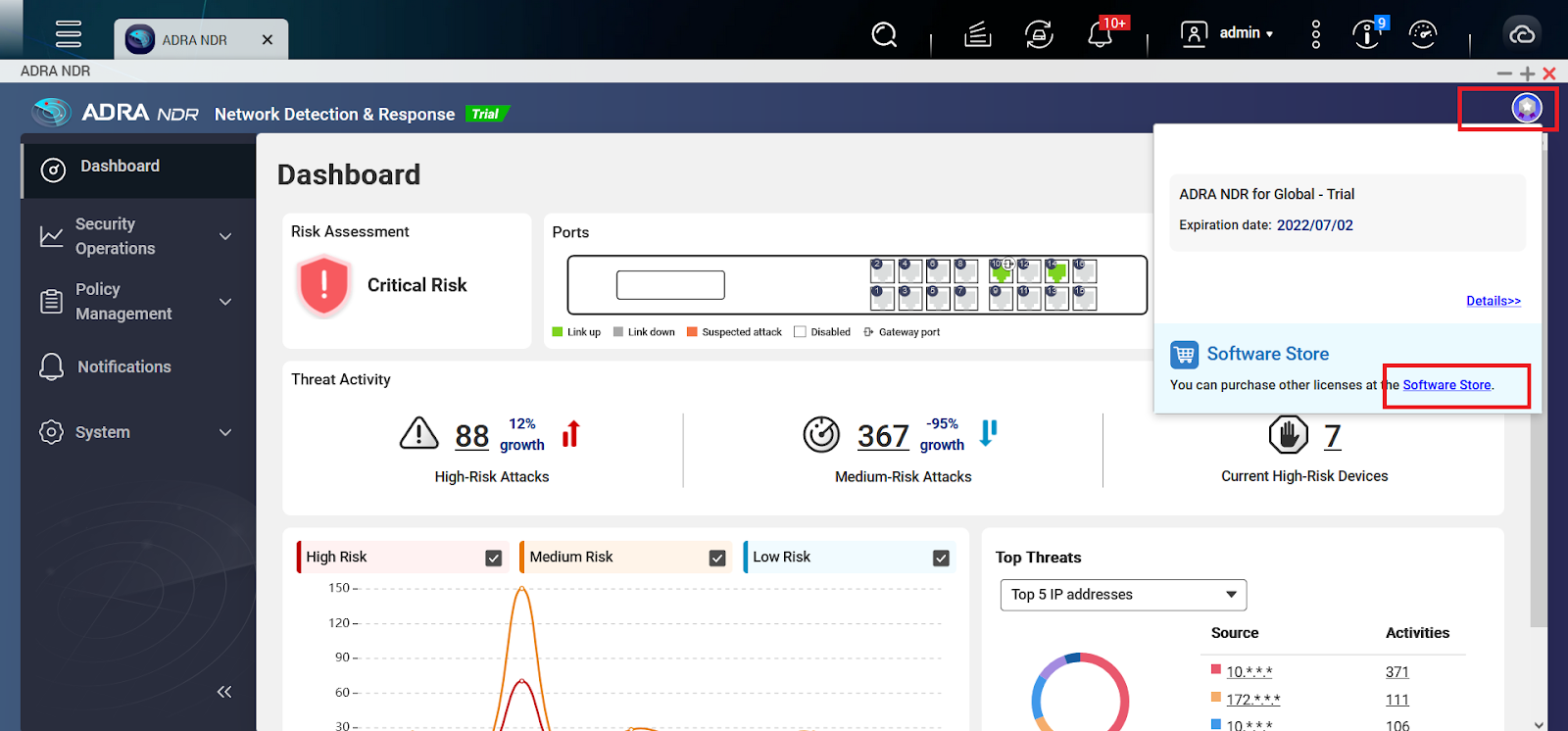Click the cloud icon in top bar

pos(1521,35)
